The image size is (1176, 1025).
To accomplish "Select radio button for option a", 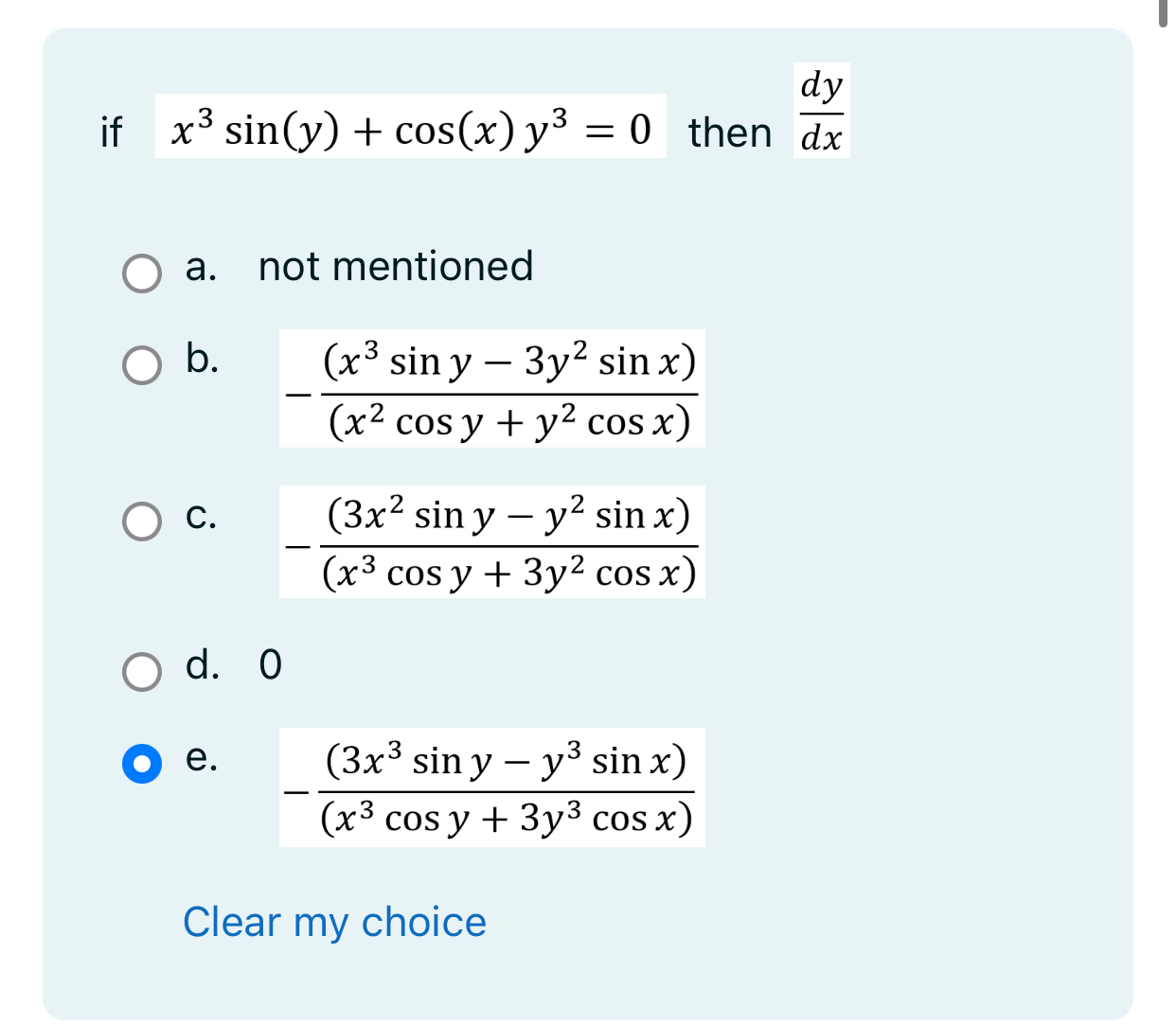I will coord(142,274).
